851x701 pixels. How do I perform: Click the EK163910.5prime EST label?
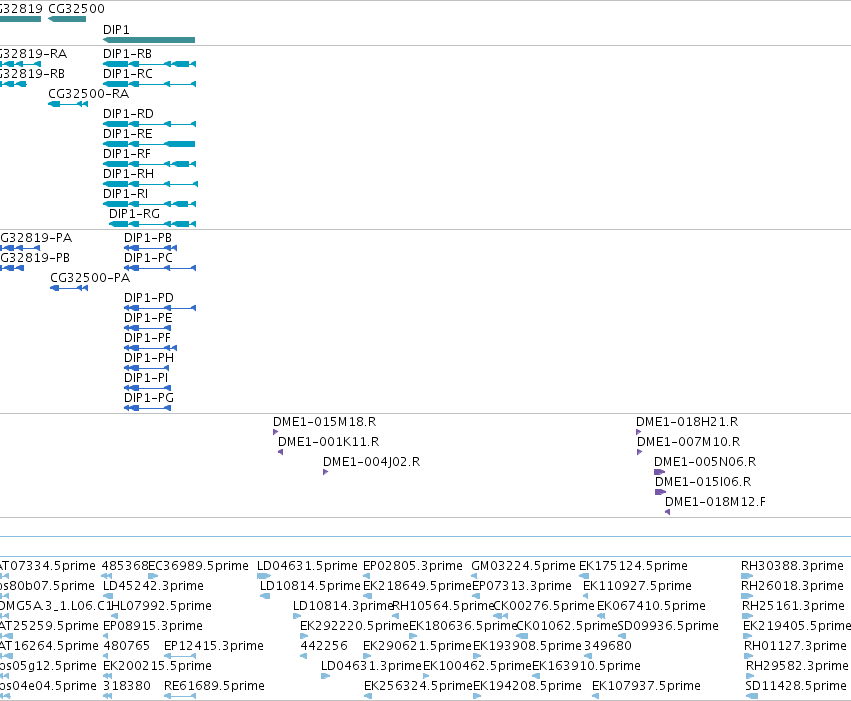pos(586,667)
